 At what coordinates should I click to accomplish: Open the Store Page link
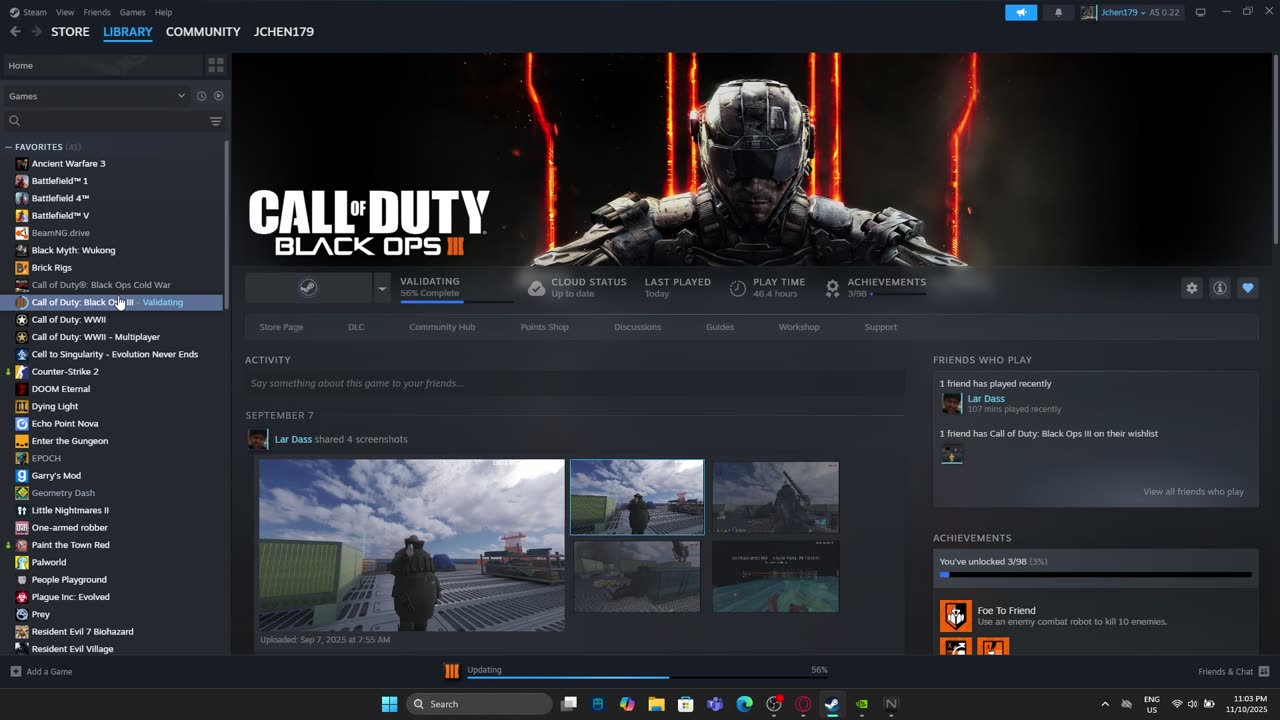[x=281, y=327]
